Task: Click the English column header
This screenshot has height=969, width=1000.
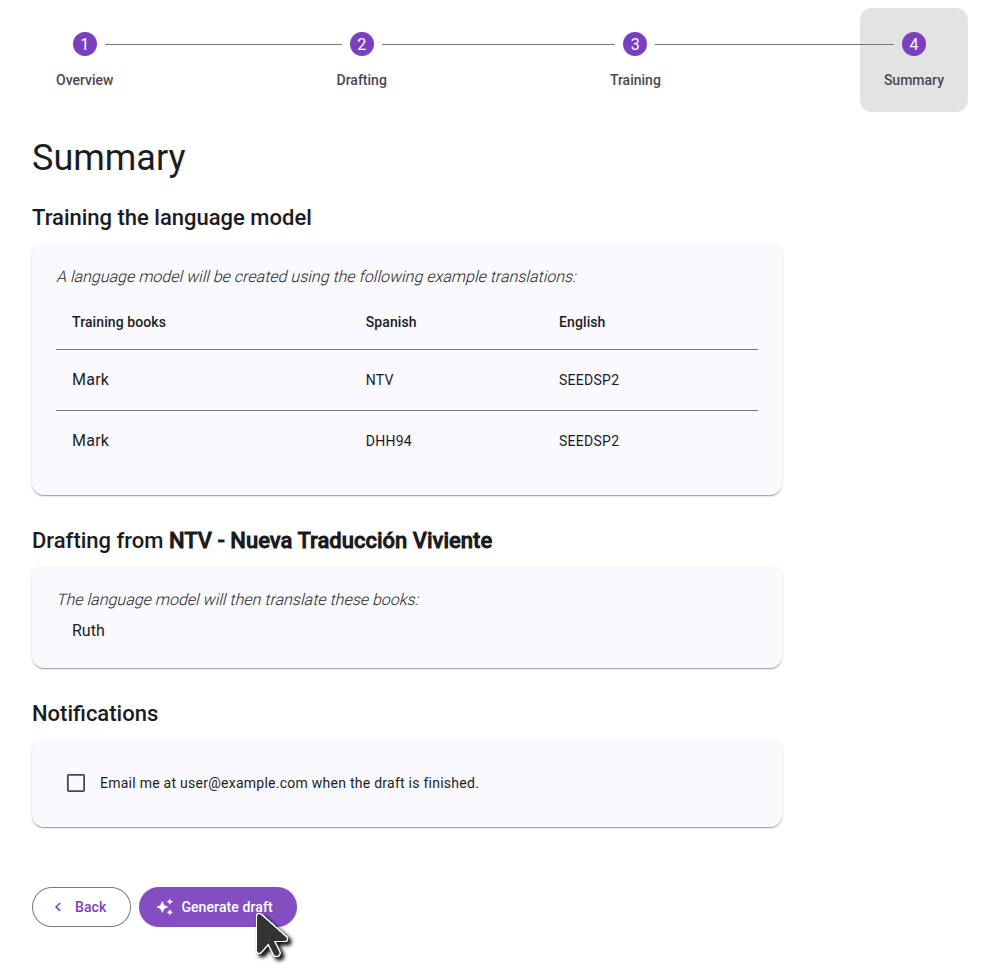Action: tap(582, 322)
